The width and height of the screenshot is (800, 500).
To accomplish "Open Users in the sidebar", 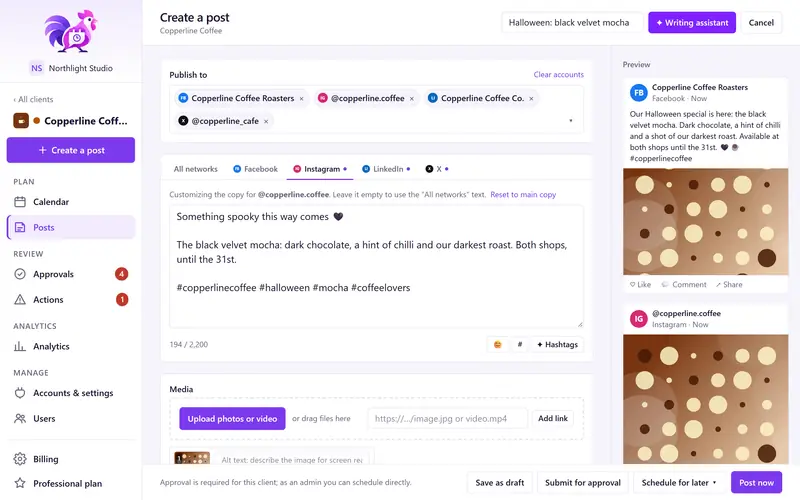I will (x=71, y=418).
